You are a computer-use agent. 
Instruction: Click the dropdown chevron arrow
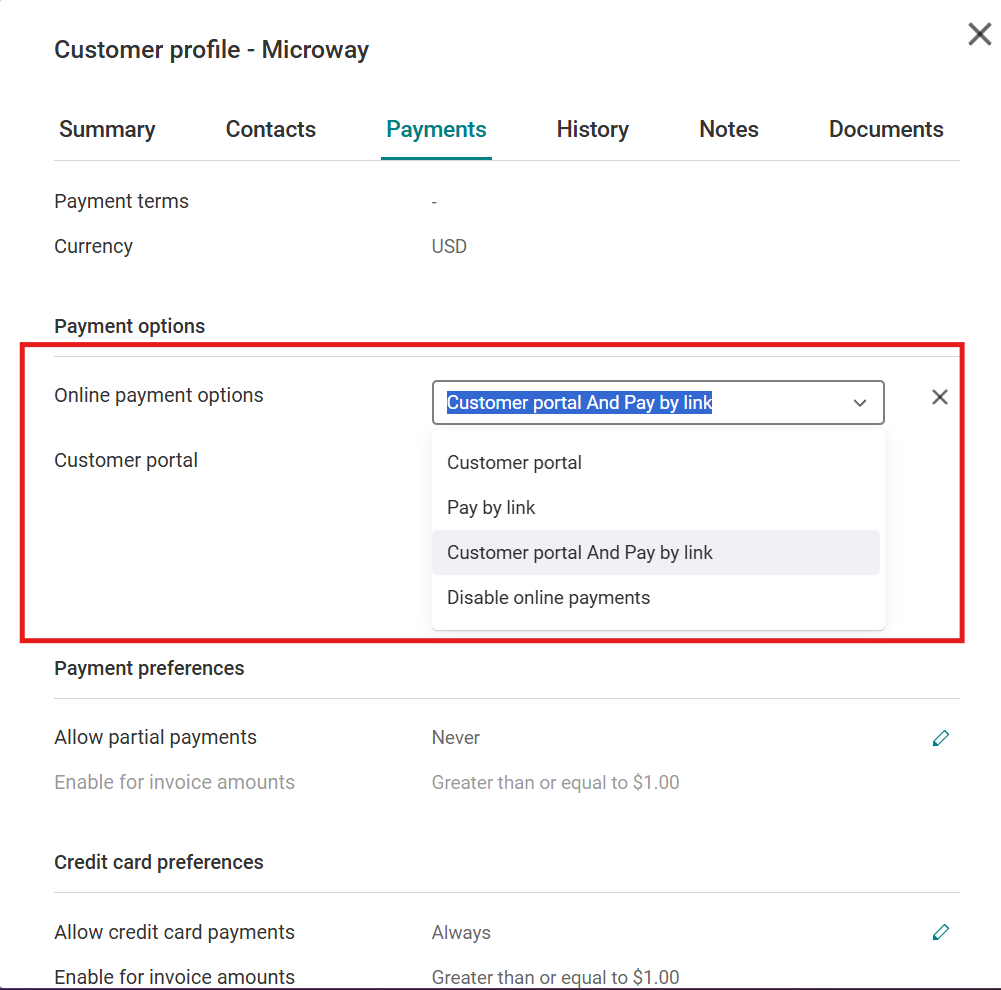[859, 403]
